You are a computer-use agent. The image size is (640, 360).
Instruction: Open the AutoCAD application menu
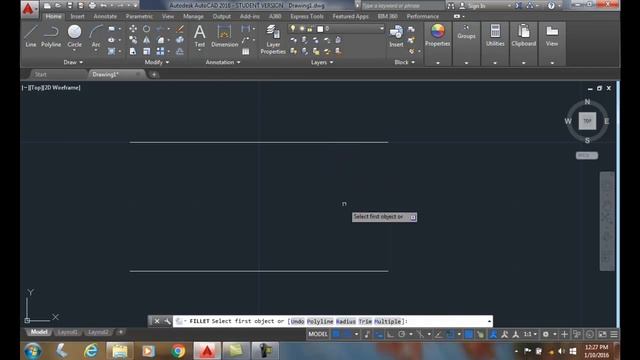point(29,8)
